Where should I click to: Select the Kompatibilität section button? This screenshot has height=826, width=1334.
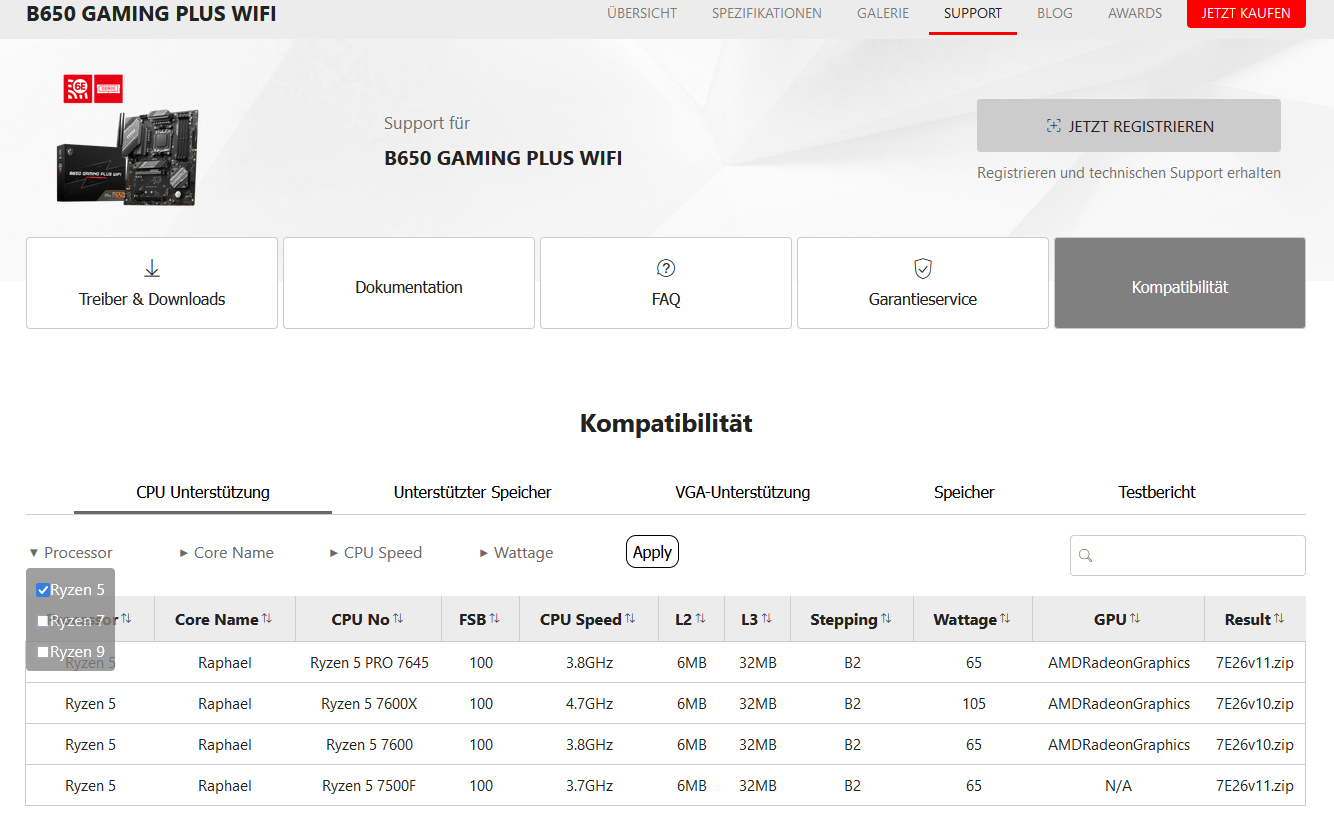1180,283
